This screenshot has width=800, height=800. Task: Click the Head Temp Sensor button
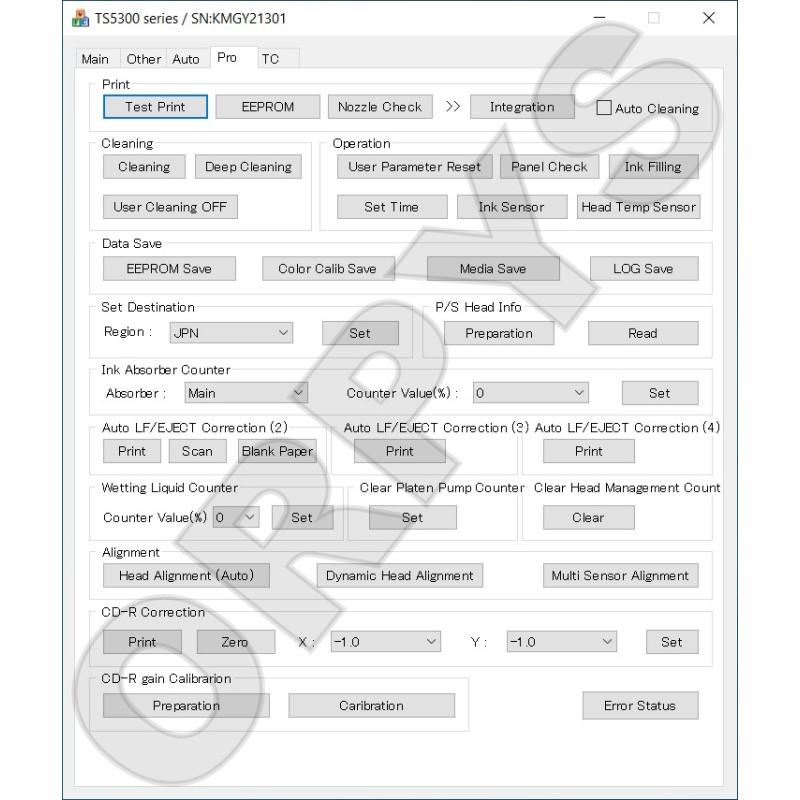(639, 207)
